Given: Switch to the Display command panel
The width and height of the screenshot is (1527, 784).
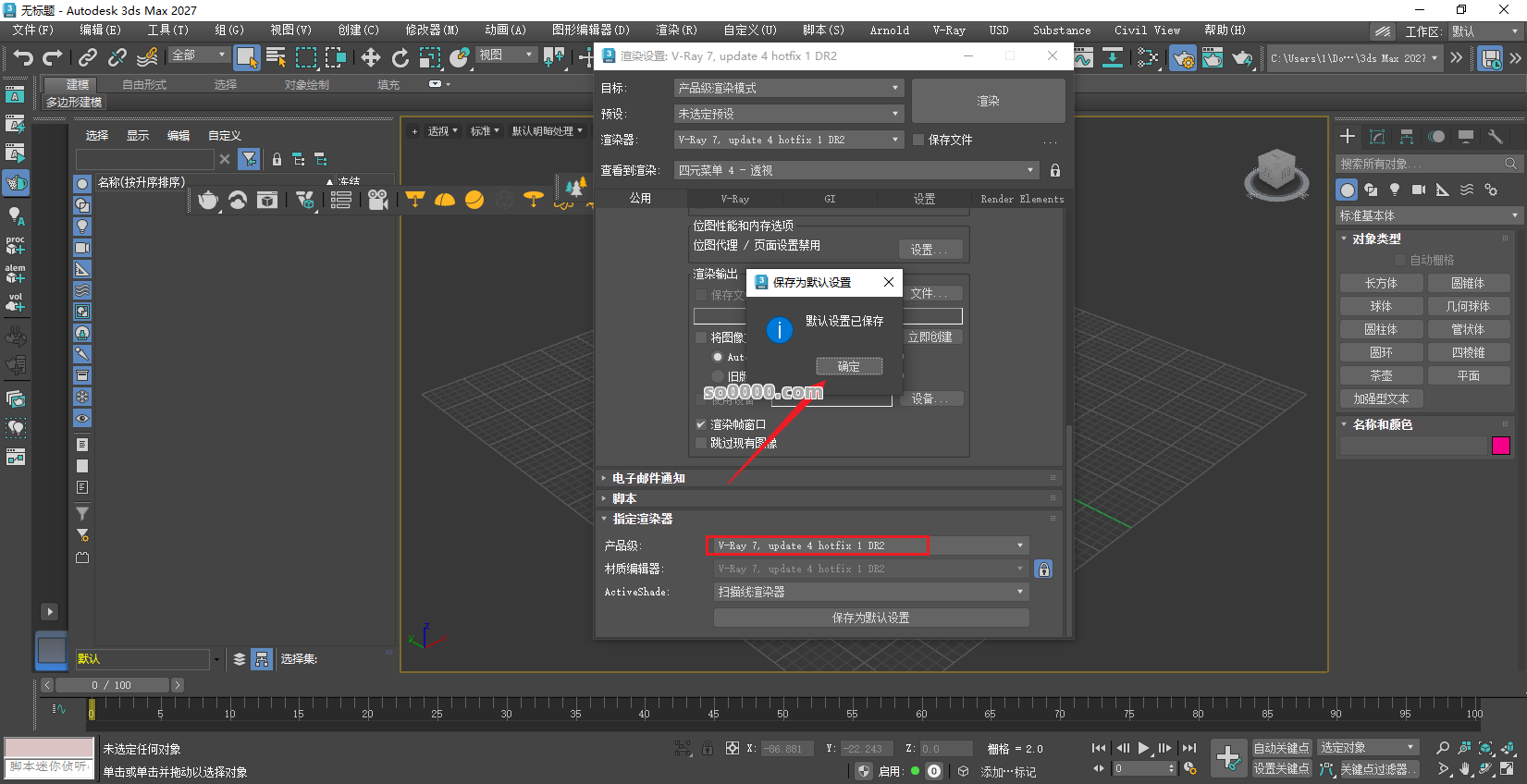Looking at the screenshot, I should (1466, 137).
